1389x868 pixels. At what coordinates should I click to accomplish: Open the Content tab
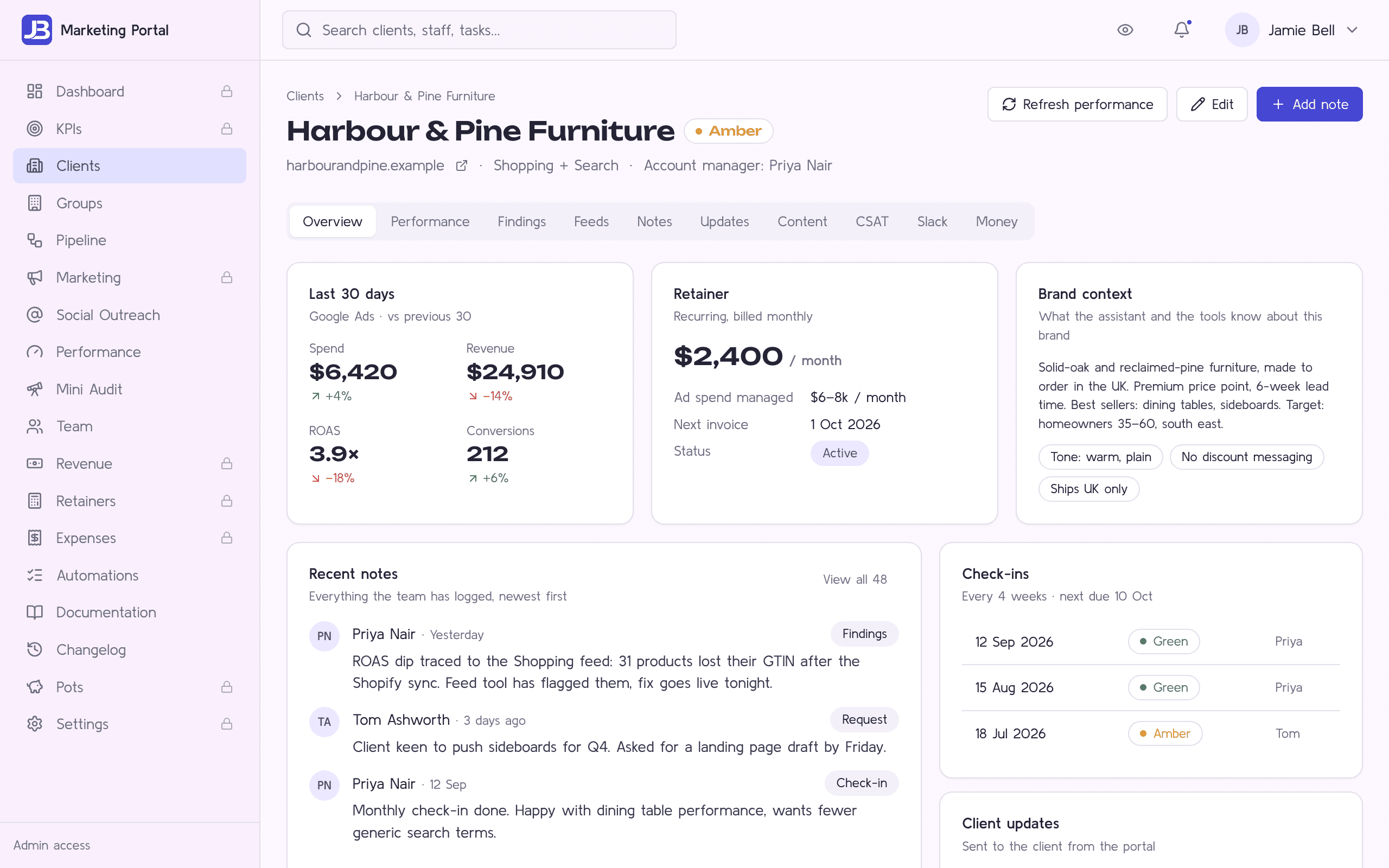(x=802, y=221)
